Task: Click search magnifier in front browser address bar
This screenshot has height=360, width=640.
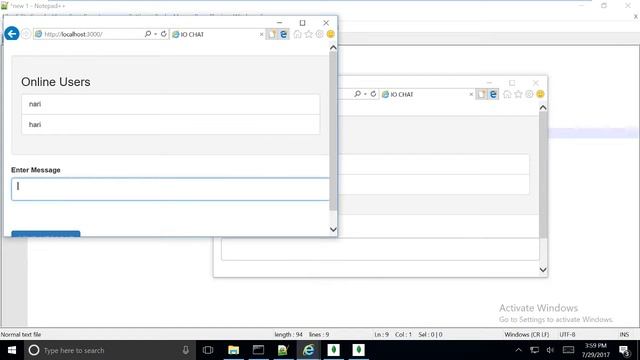Action: [x=148, y=34]
